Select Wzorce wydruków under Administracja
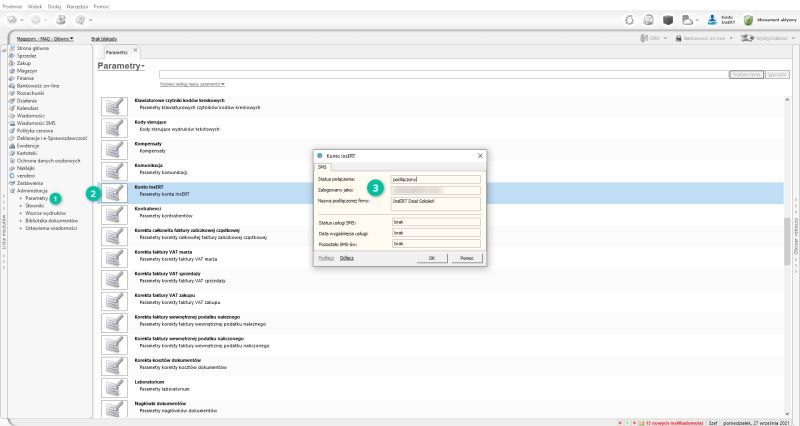The image size is (800, 426). (x=45, y=213)
